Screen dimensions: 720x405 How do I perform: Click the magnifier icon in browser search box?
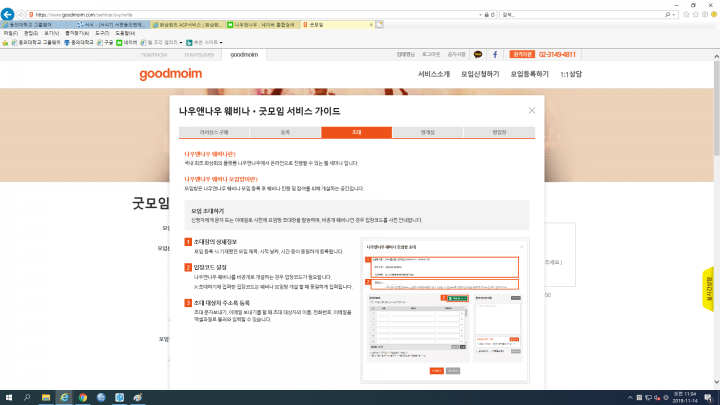click(668, 15)
